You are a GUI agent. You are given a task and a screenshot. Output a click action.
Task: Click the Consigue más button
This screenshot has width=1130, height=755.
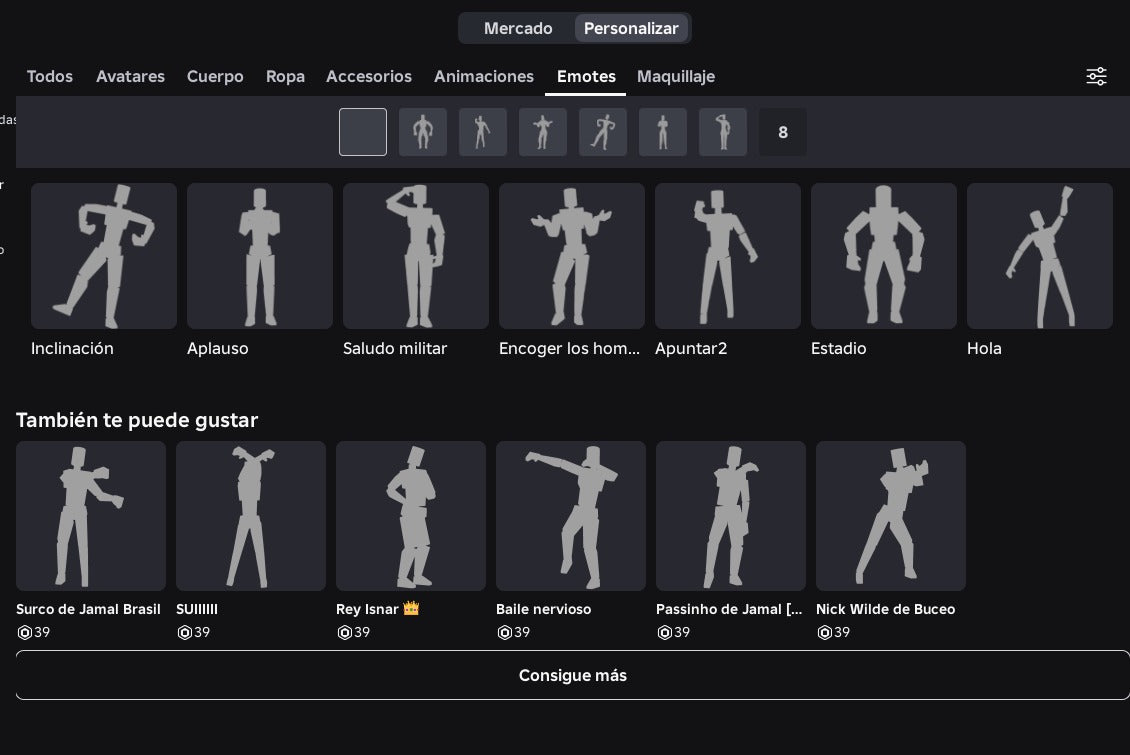573,675
